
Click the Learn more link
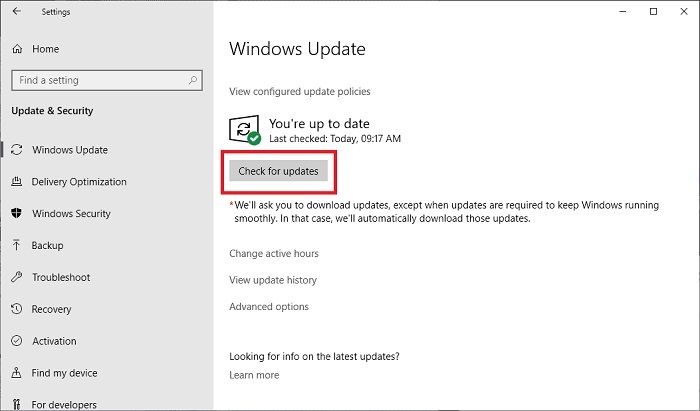click(254, 375)
